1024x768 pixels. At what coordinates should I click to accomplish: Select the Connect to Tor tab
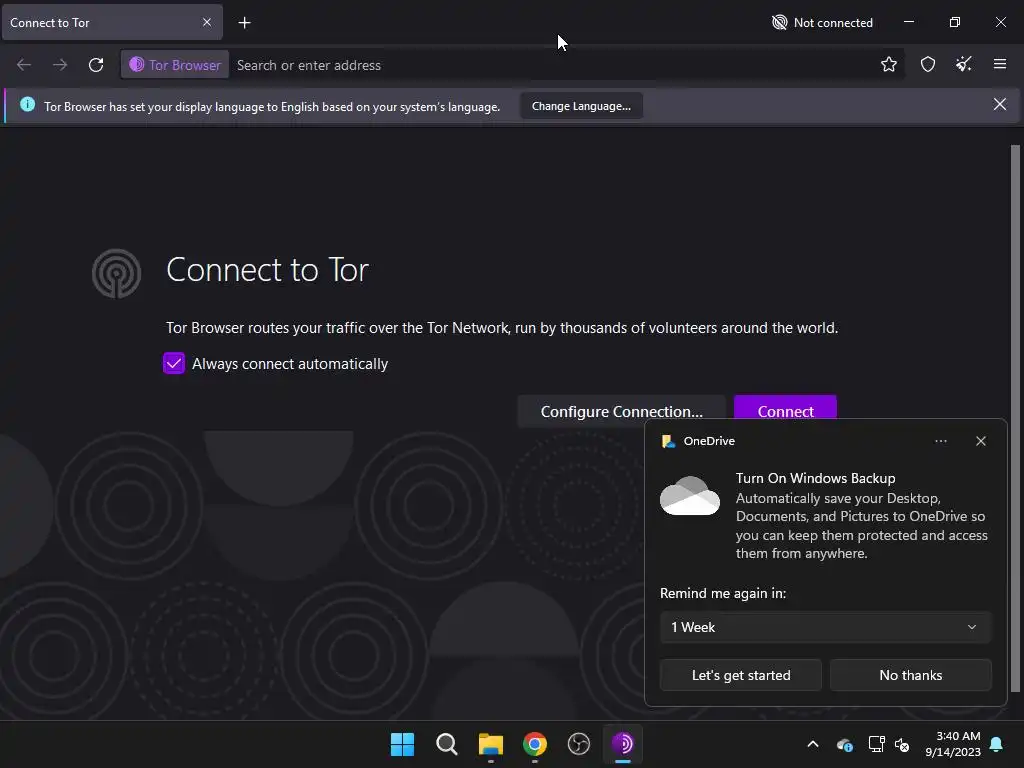[112, 22]
